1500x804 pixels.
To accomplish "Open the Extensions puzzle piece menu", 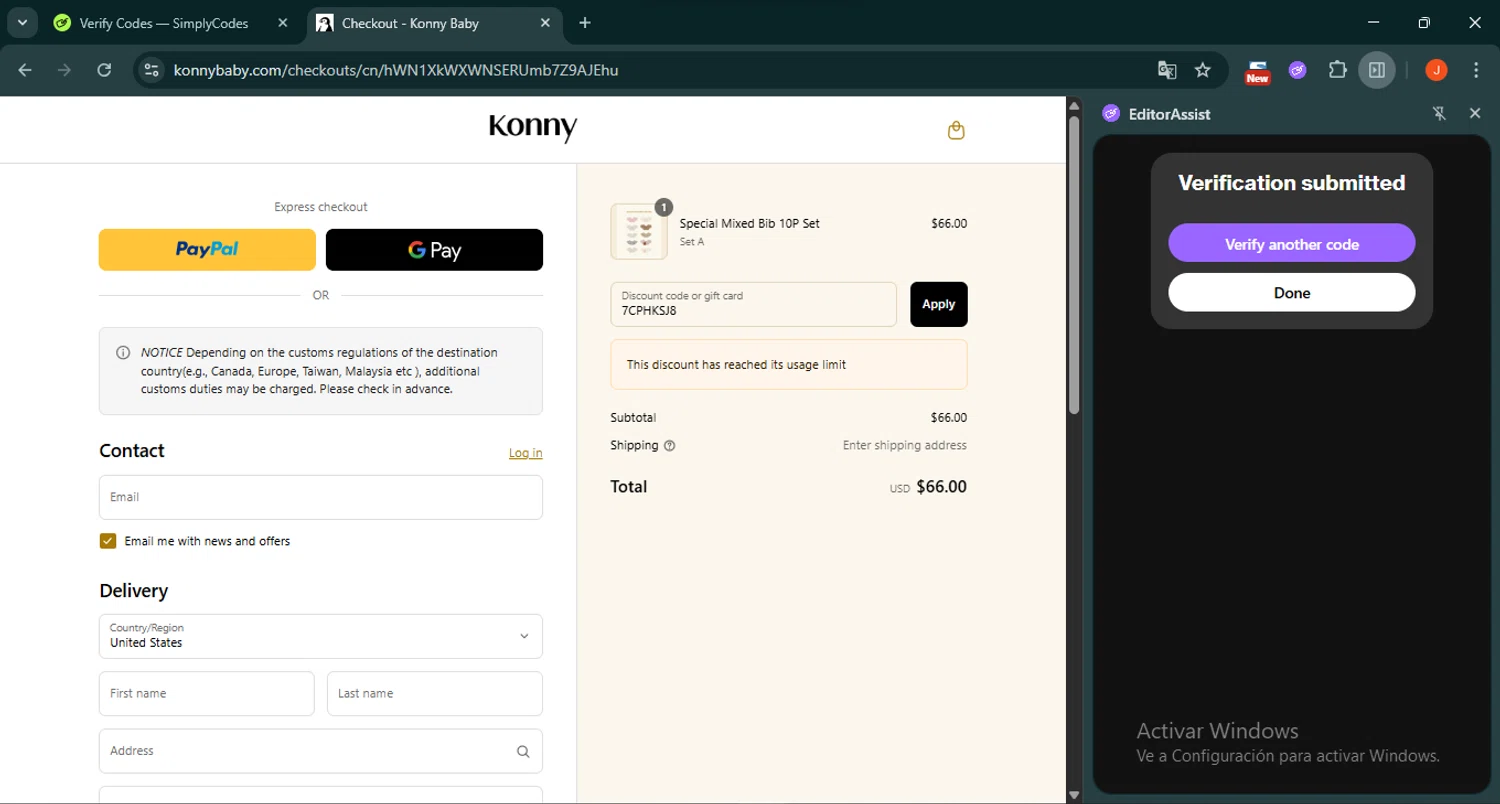I will (x=1337, y=70).
